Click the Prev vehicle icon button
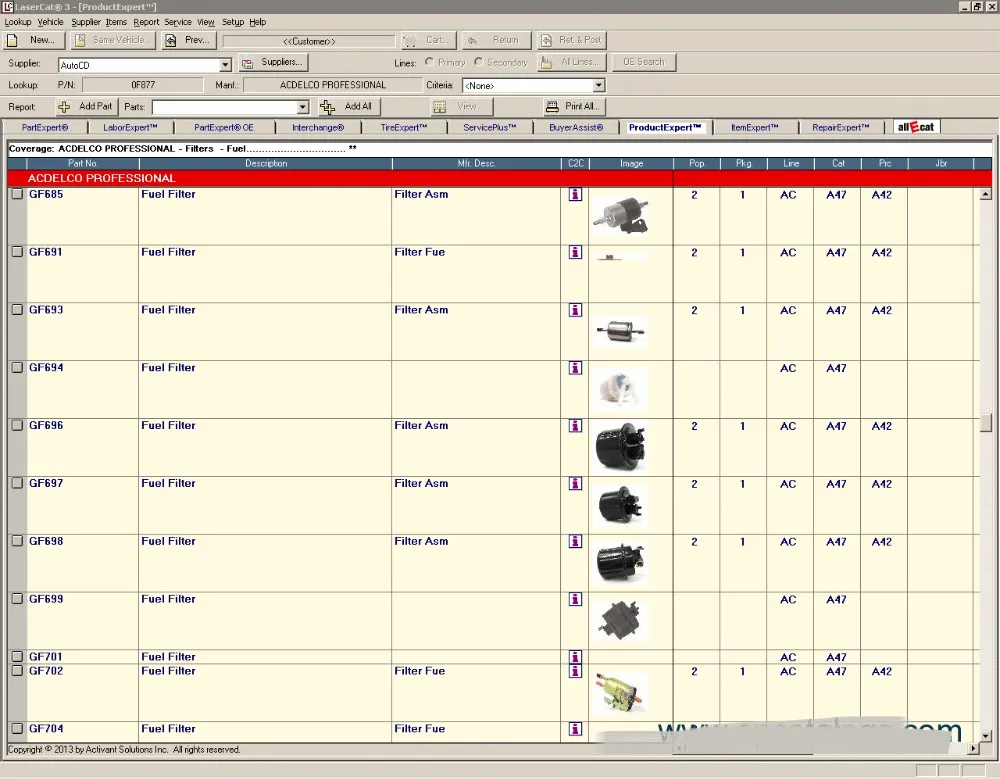Viewport: 1000px width, 780px height. [188, 40]
